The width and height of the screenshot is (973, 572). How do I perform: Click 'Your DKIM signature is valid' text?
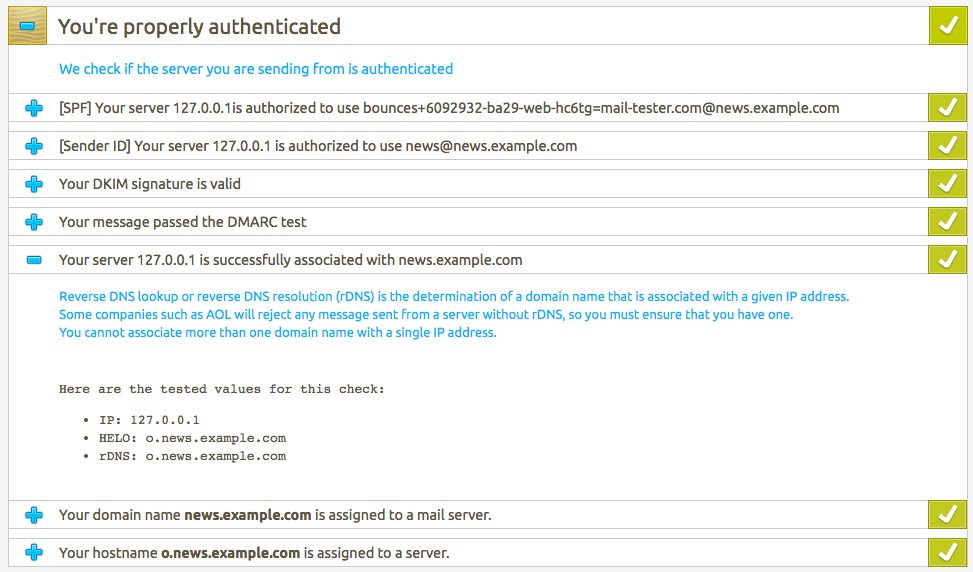pos(150,184)
